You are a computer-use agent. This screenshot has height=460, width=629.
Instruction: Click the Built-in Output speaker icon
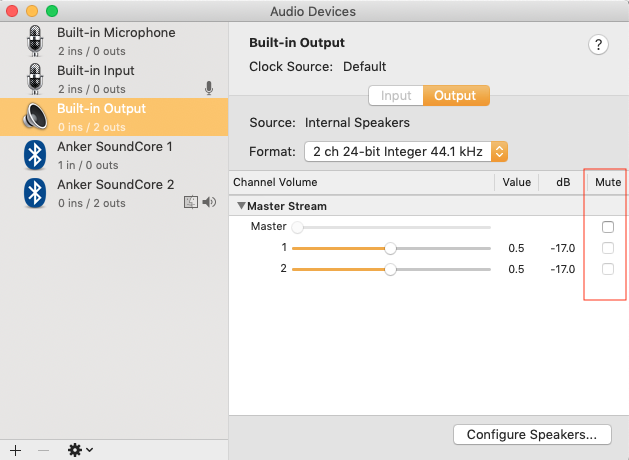pyautogui.click(x=37, y=116)
